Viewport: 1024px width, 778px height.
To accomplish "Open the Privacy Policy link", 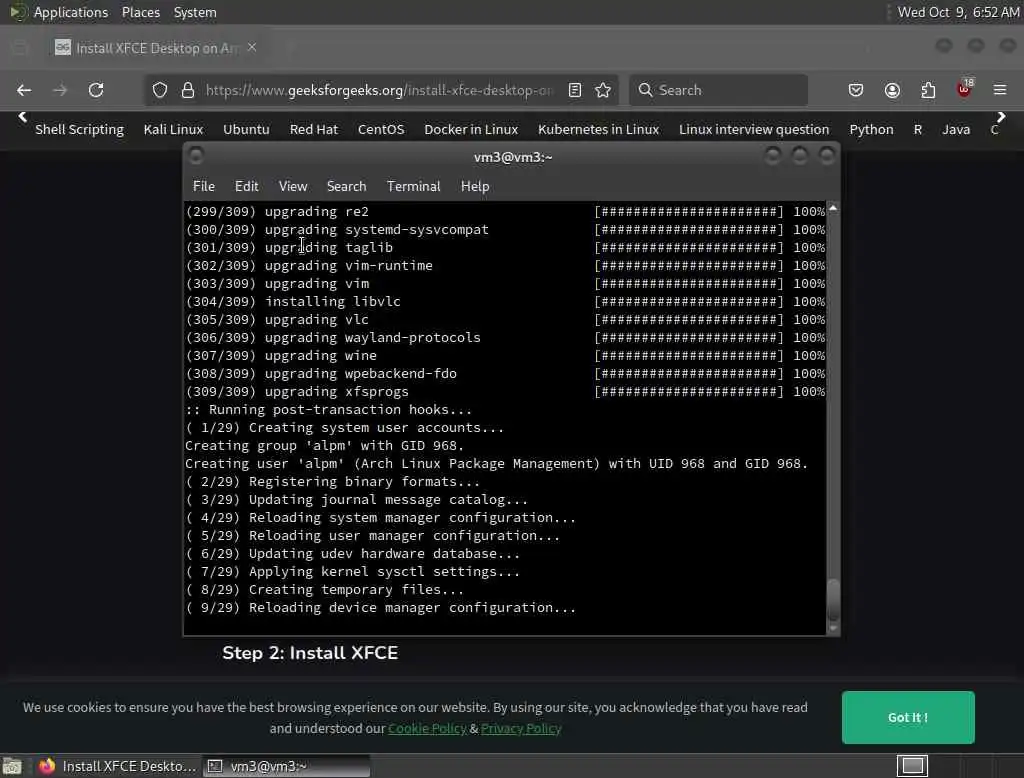I will pos(521,728).
